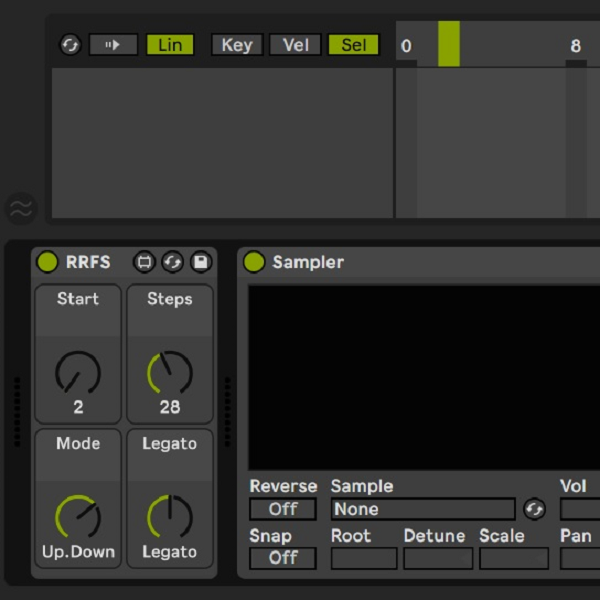Toggle the Snap Off button

coord(283,558)
